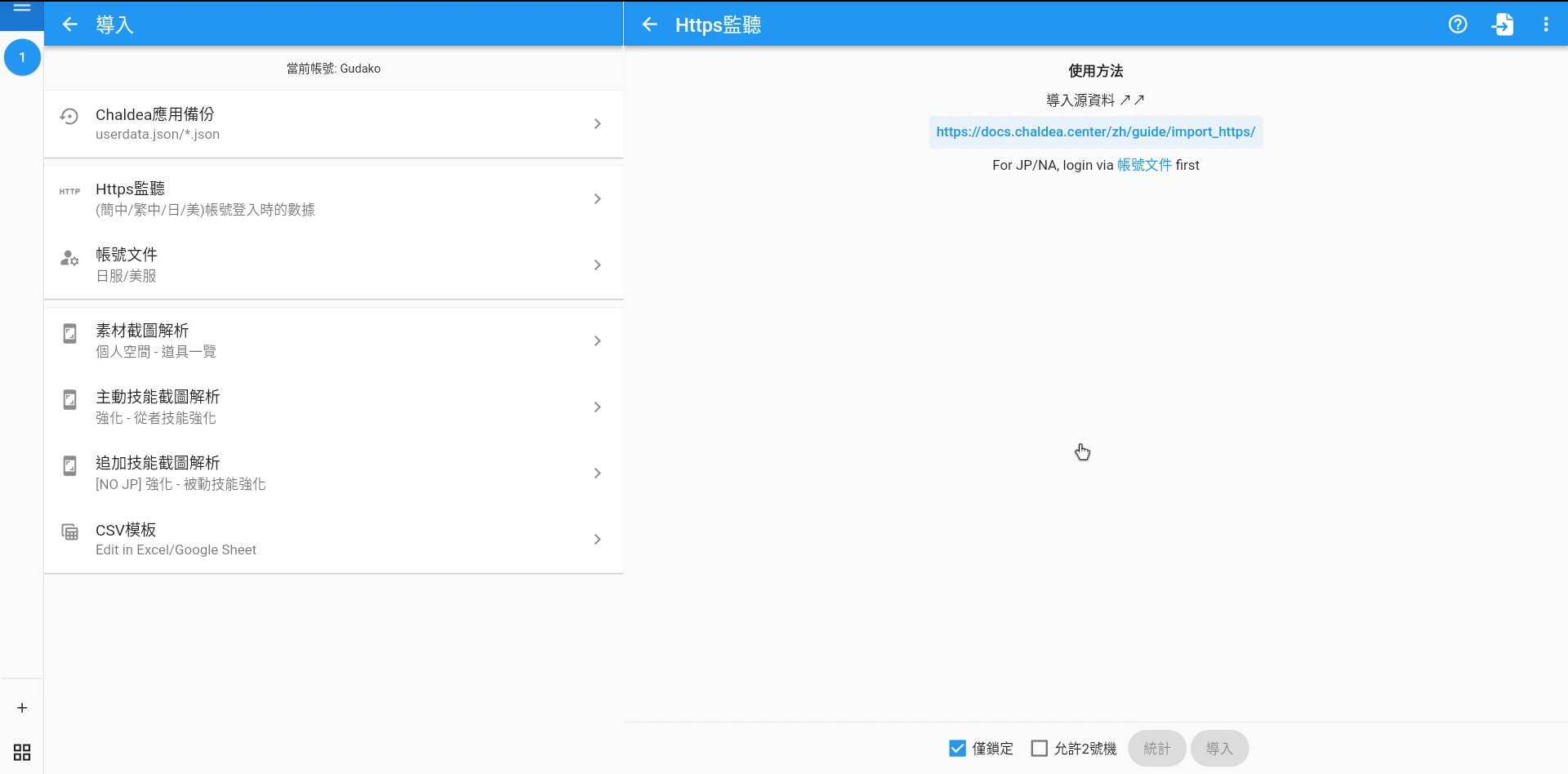Open the three-dot overflow menu

1546,24
